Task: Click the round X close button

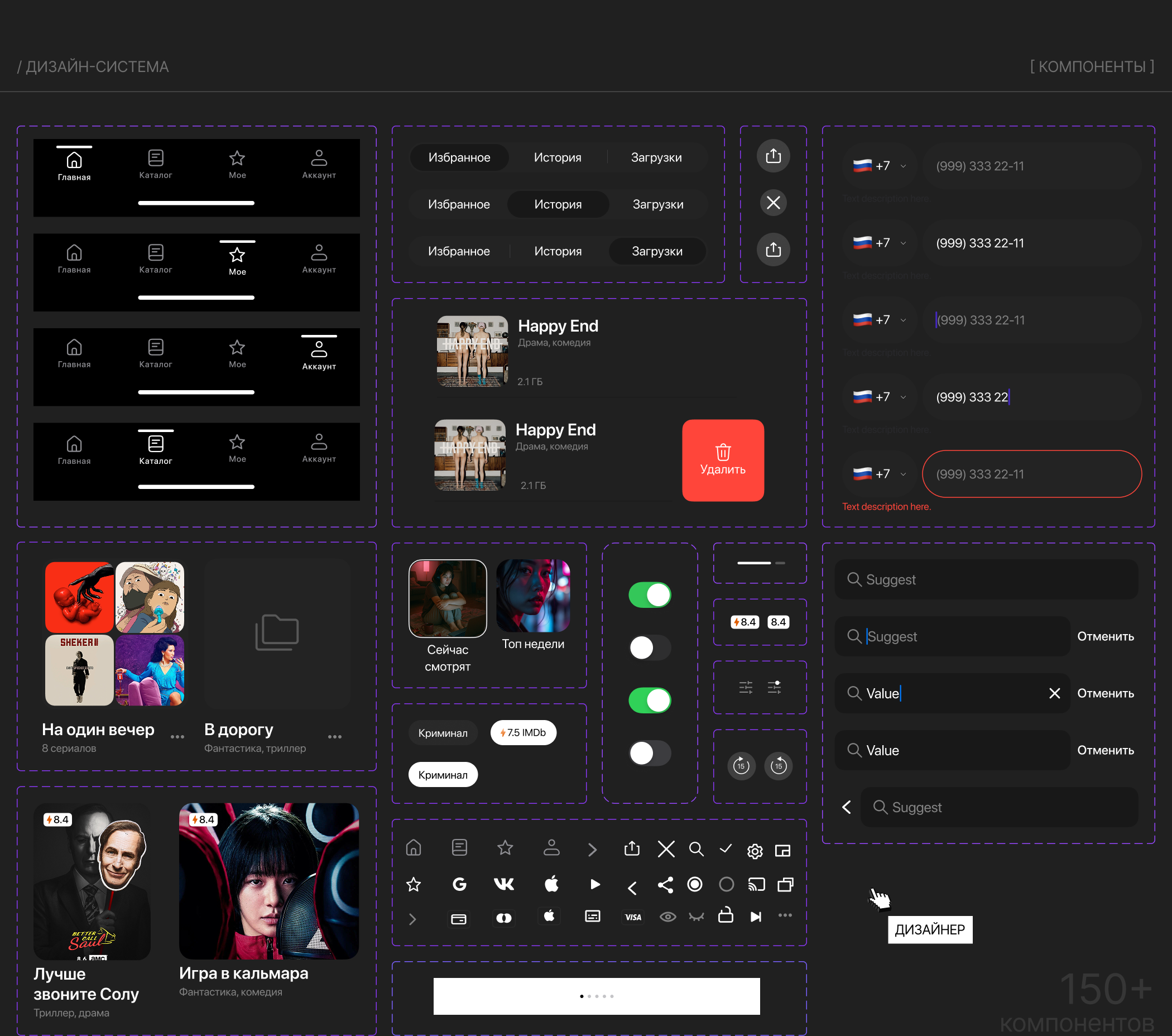Action: (x=773, y=203)
